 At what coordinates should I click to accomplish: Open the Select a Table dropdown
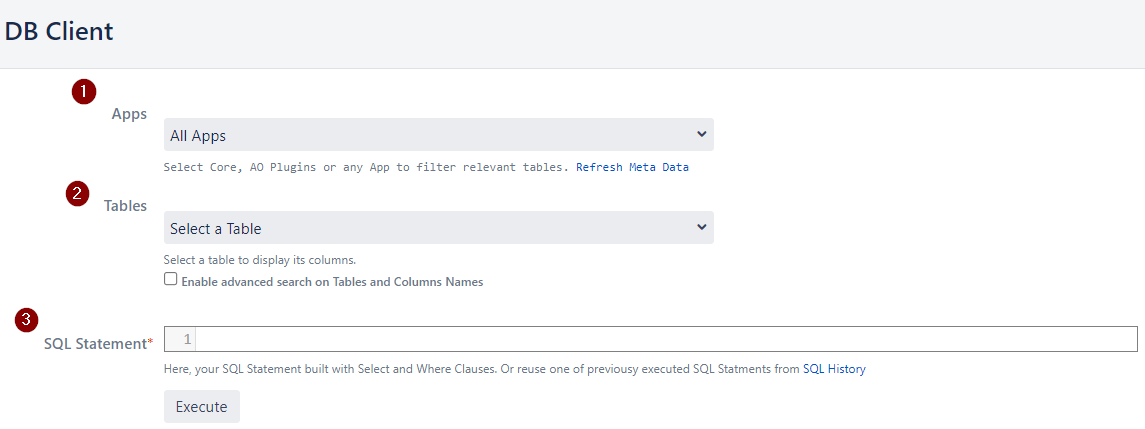tap(439, 227)
